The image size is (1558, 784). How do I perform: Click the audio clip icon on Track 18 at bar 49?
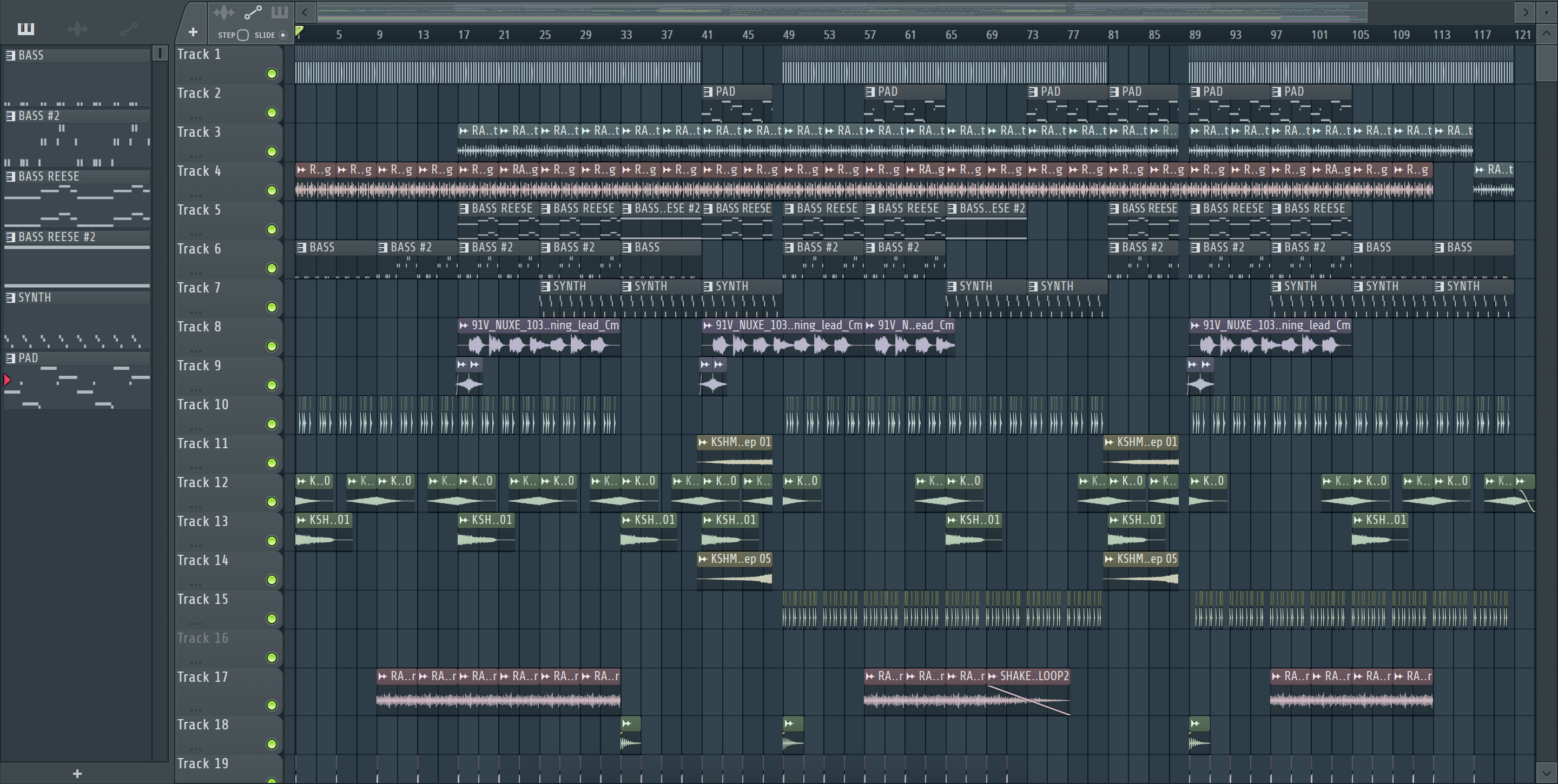tap(789, 723)
